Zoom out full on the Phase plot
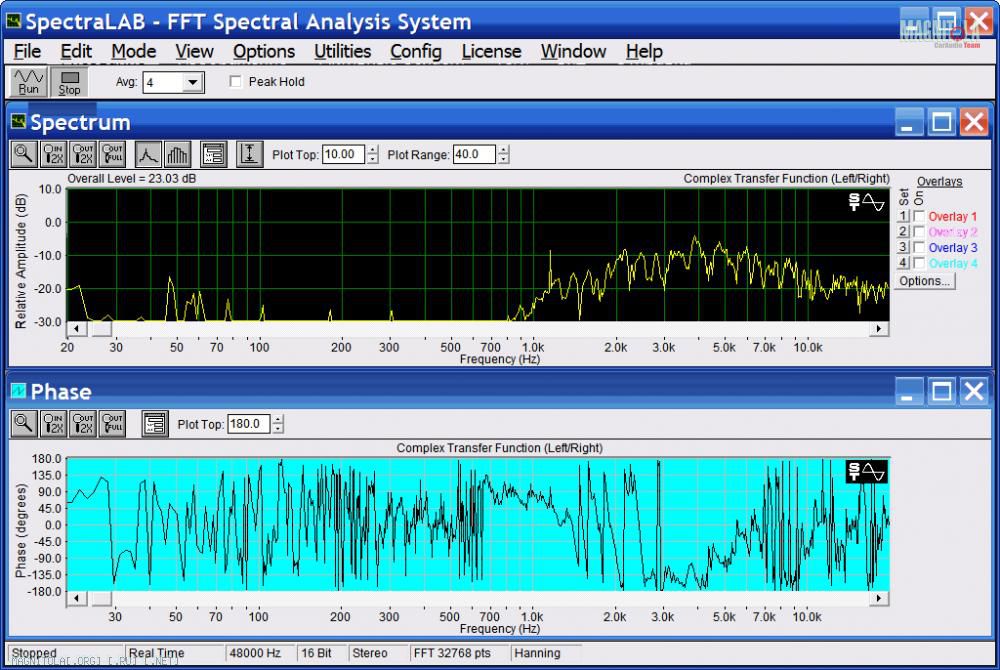The height and width of the screenshot is (670, 1000). click(113, 423)
